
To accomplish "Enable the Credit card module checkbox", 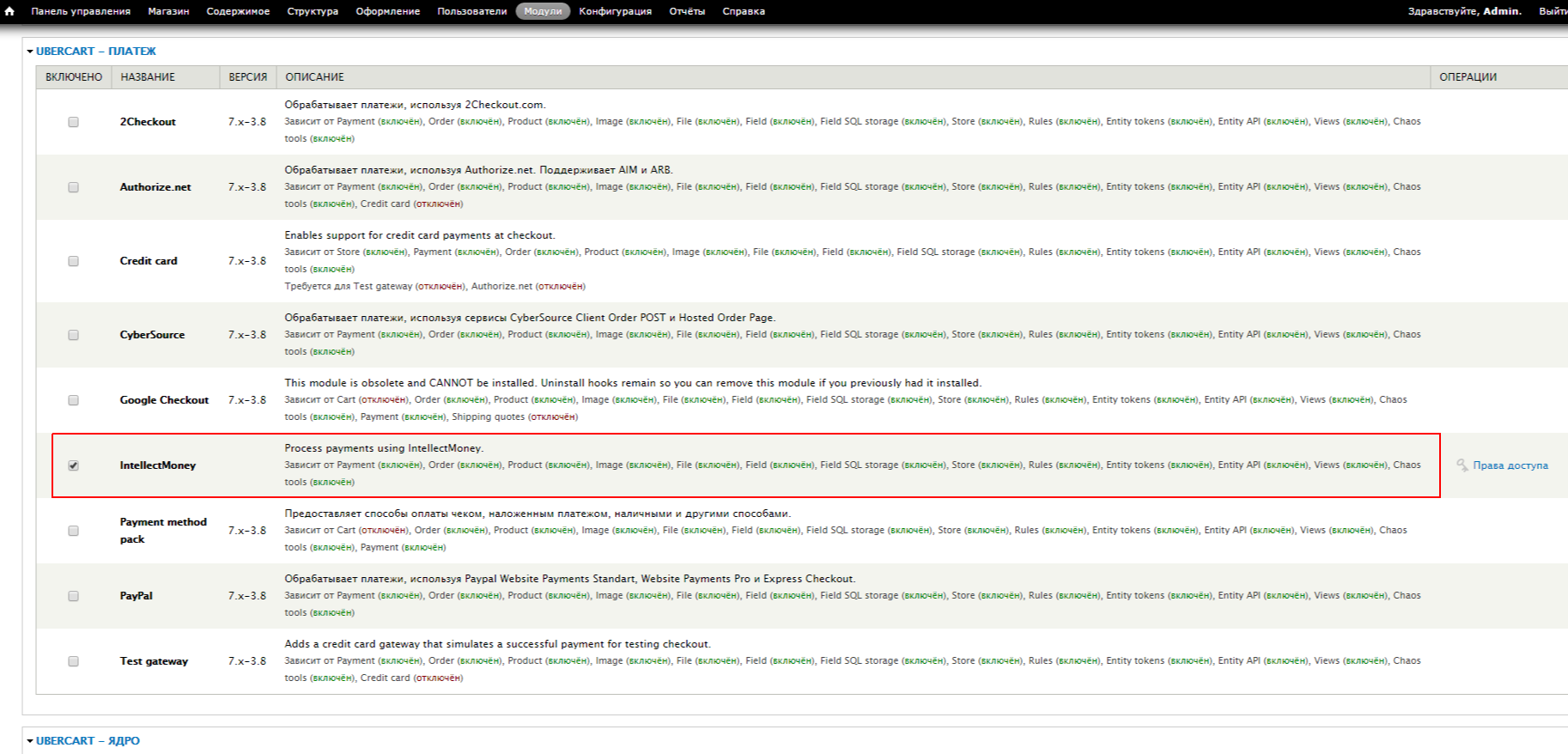I will [73, 261].
